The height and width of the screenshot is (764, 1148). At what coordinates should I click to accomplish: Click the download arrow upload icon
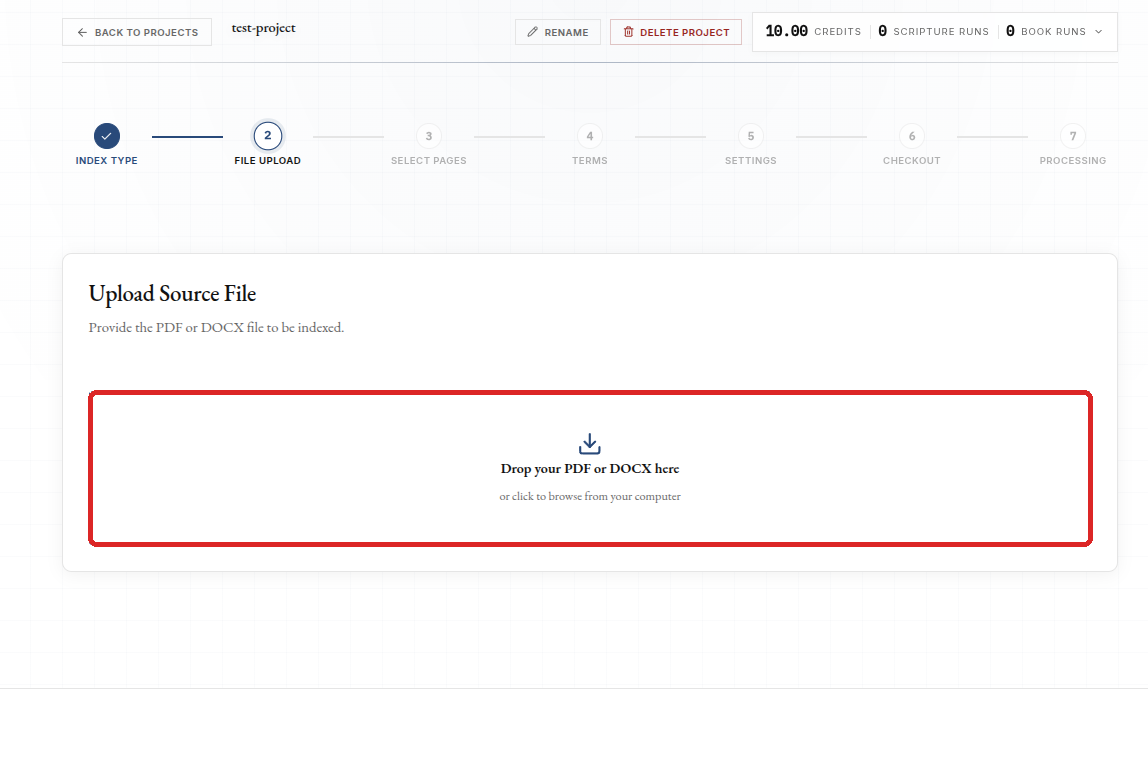pos(590,443)
